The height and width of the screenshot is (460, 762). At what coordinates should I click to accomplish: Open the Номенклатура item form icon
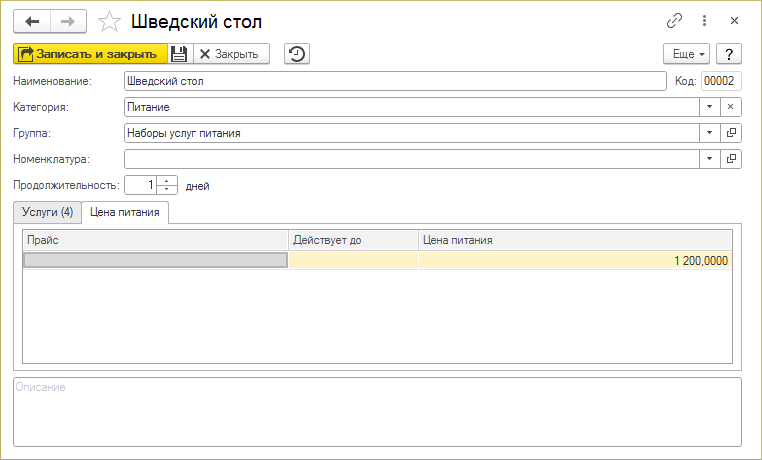pyautogui.click(x=731, y=159)
